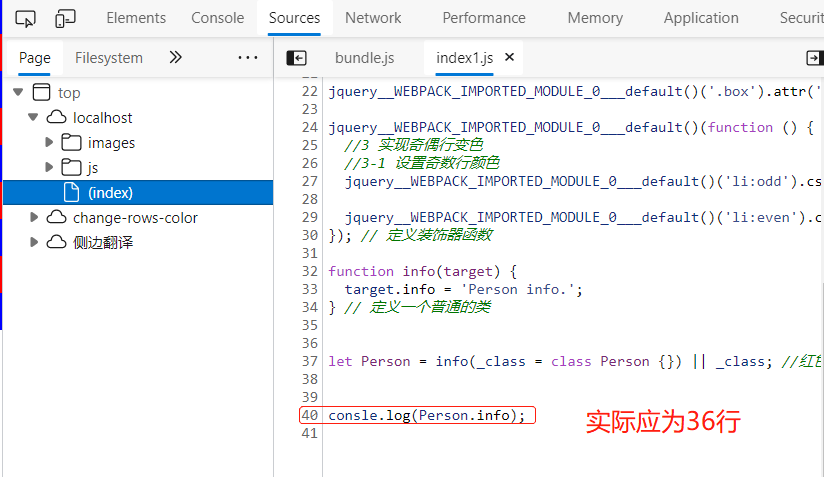Select the top frame item
The width and height of the screenshot is (824, 477).
[x=69, y=93]
